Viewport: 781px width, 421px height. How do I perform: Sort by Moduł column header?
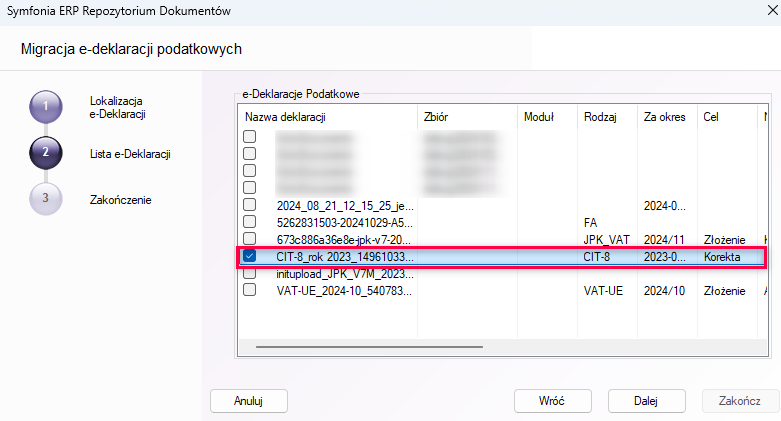547,117
